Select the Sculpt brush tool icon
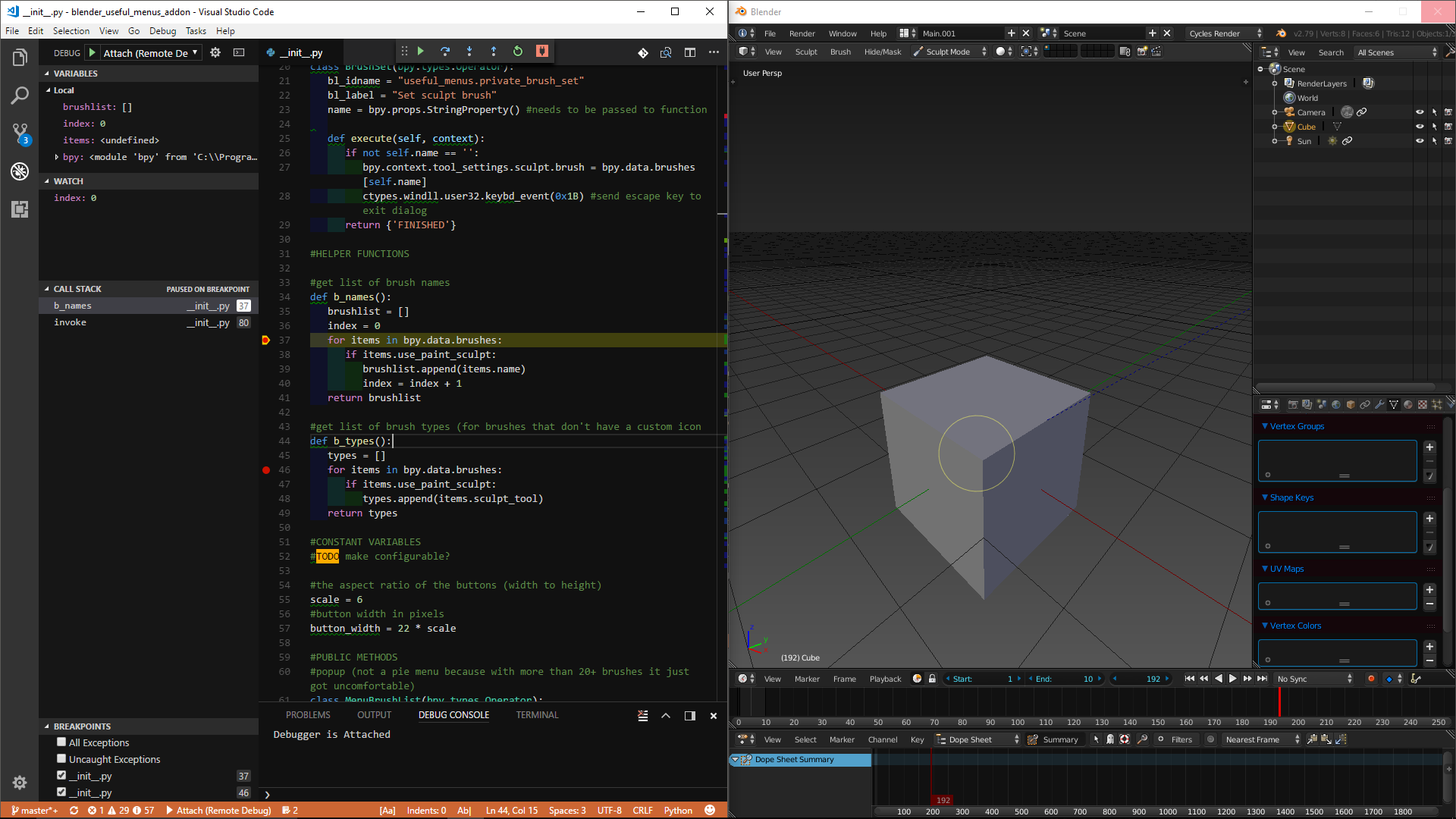 [914, 51]
